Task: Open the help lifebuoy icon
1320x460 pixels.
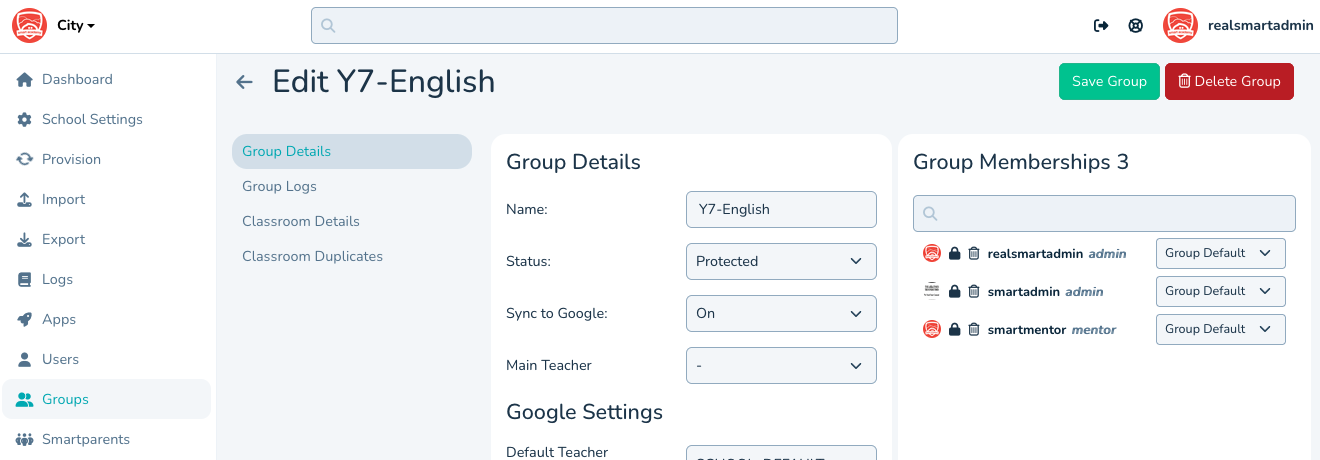Action: tap(1136, 26)
